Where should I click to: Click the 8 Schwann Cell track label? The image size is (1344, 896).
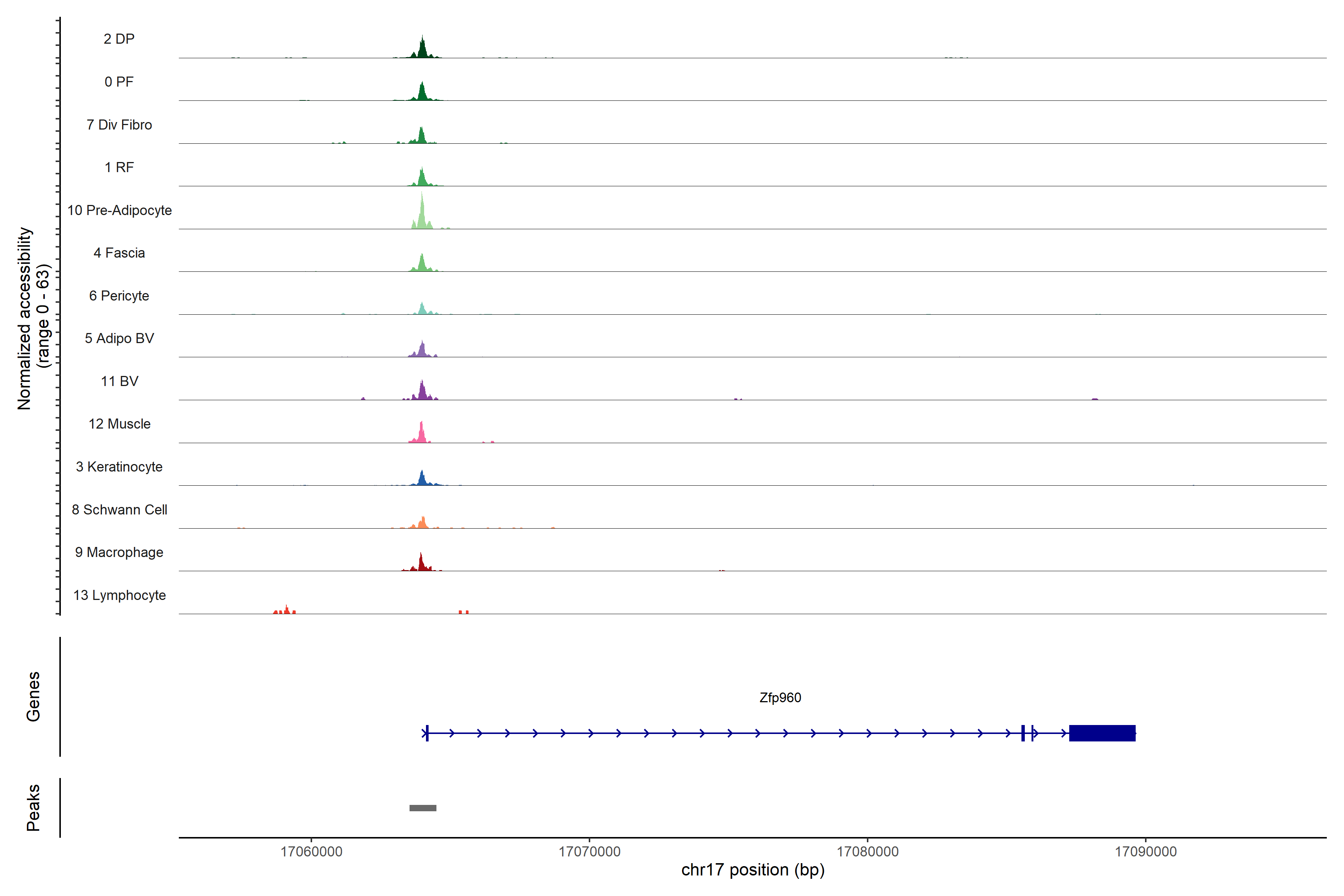(x=119, y=510)
